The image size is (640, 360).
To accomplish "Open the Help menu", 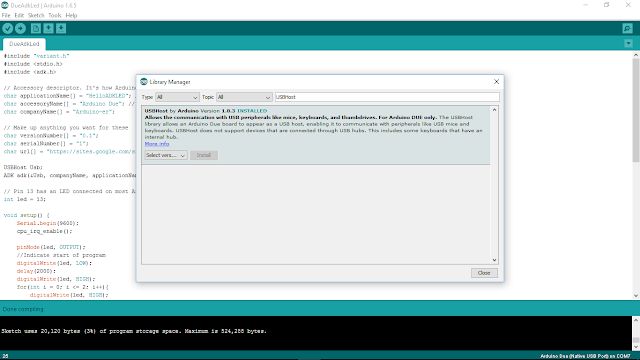I will pos(71,16).
